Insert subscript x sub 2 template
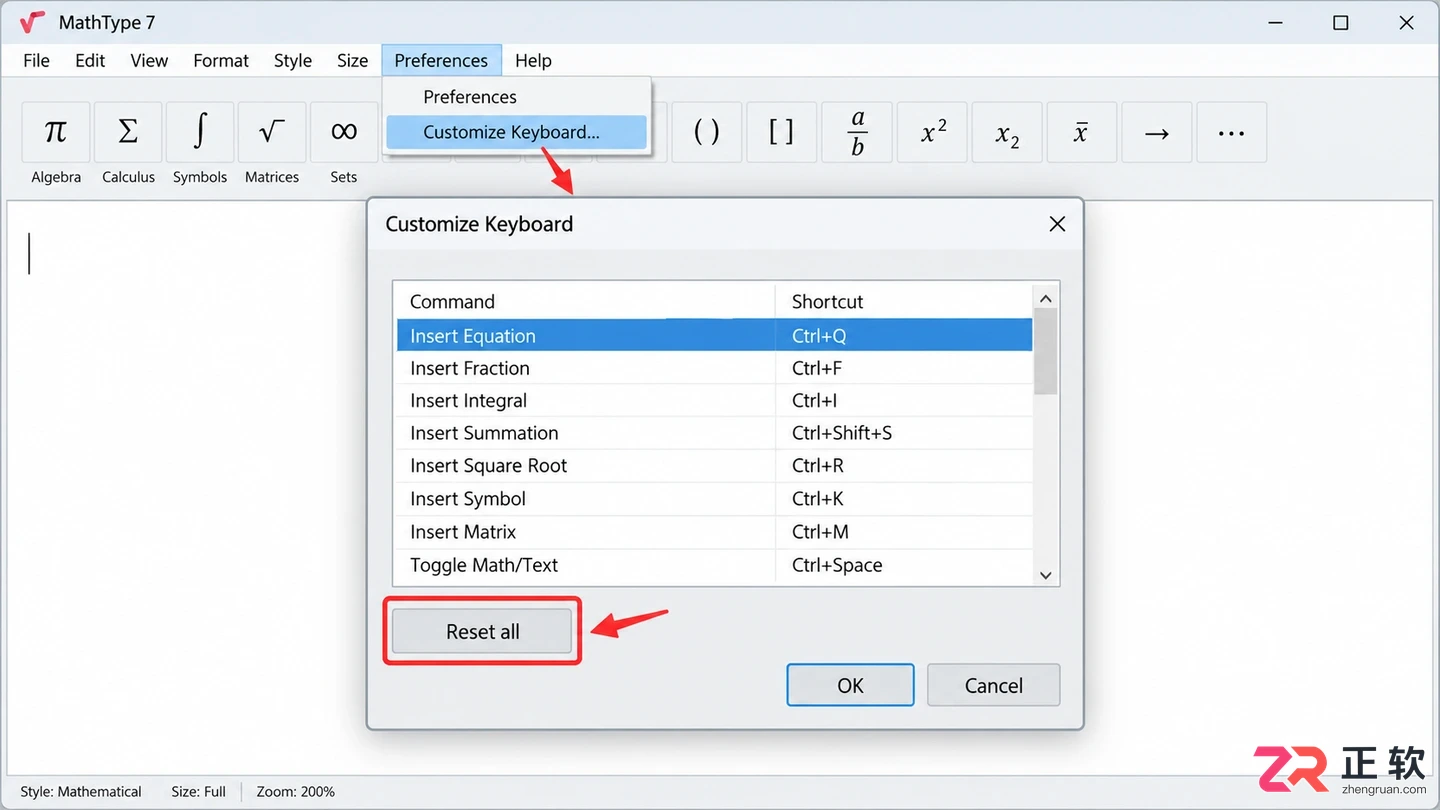Image resolution: width=1440 pixels, height=810 pixels. [1007, 132]
